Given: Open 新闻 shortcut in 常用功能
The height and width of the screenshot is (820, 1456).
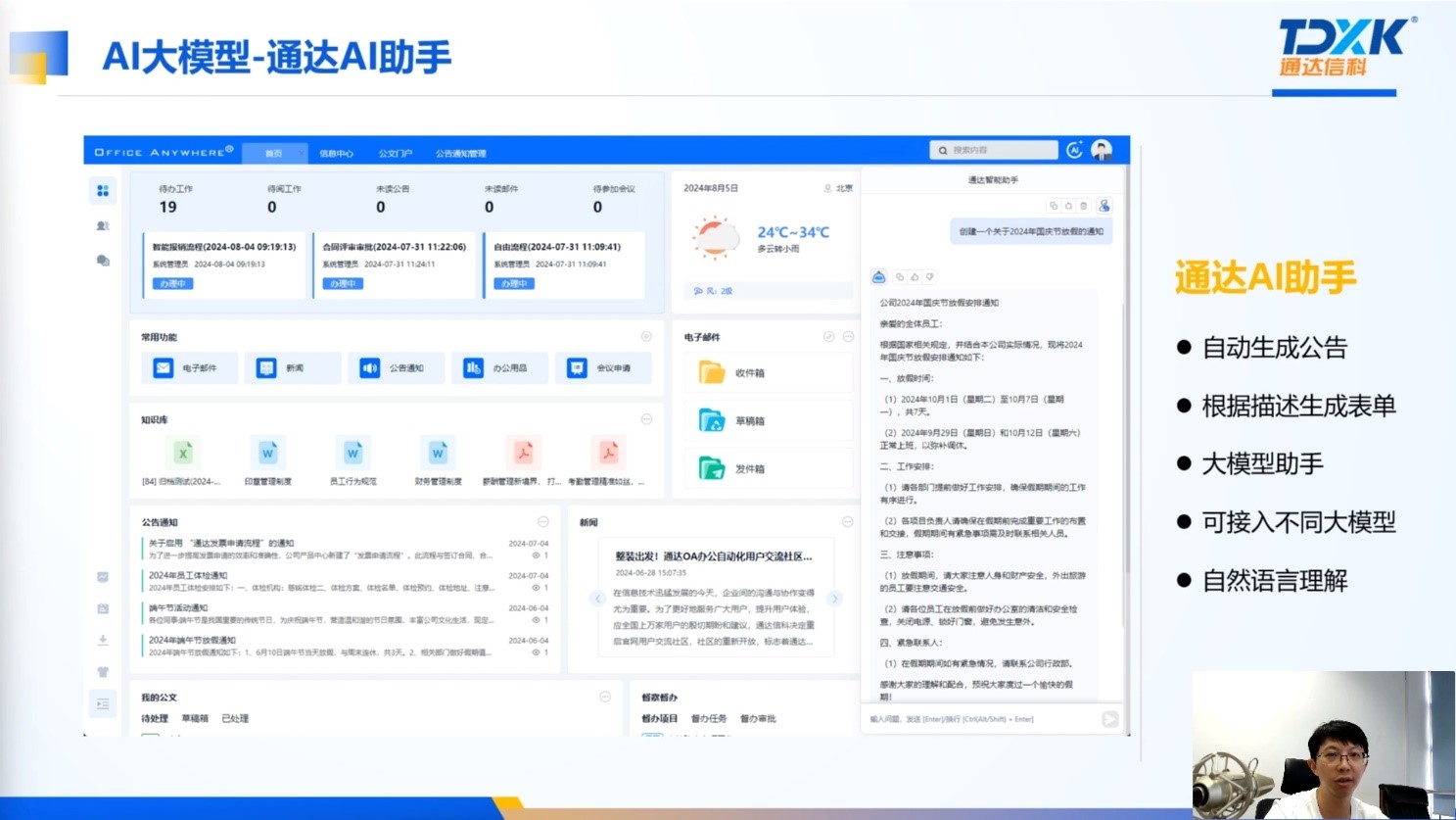Looking at the screenshot, I should point(293,367).
